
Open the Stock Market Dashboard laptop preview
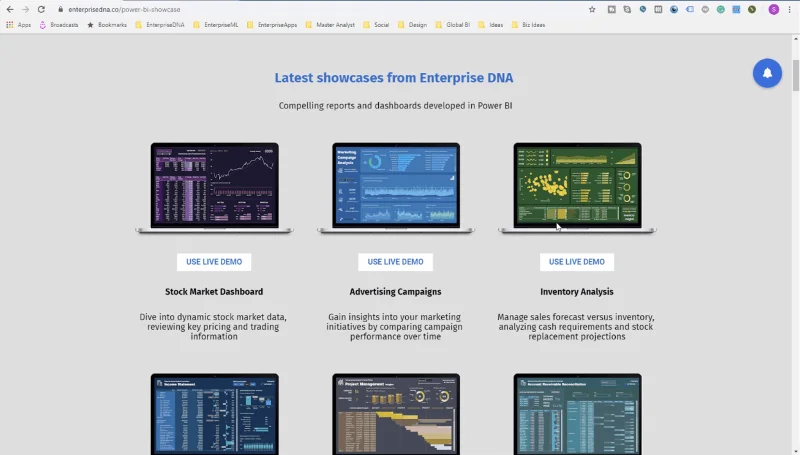(214, 188)
